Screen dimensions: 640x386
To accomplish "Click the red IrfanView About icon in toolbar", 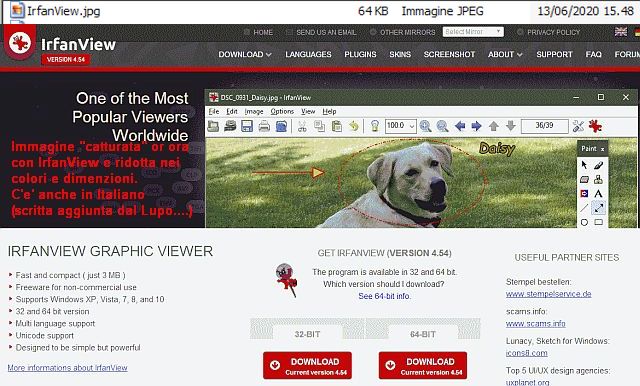I will pyautogui.click(x=595, y=126).
